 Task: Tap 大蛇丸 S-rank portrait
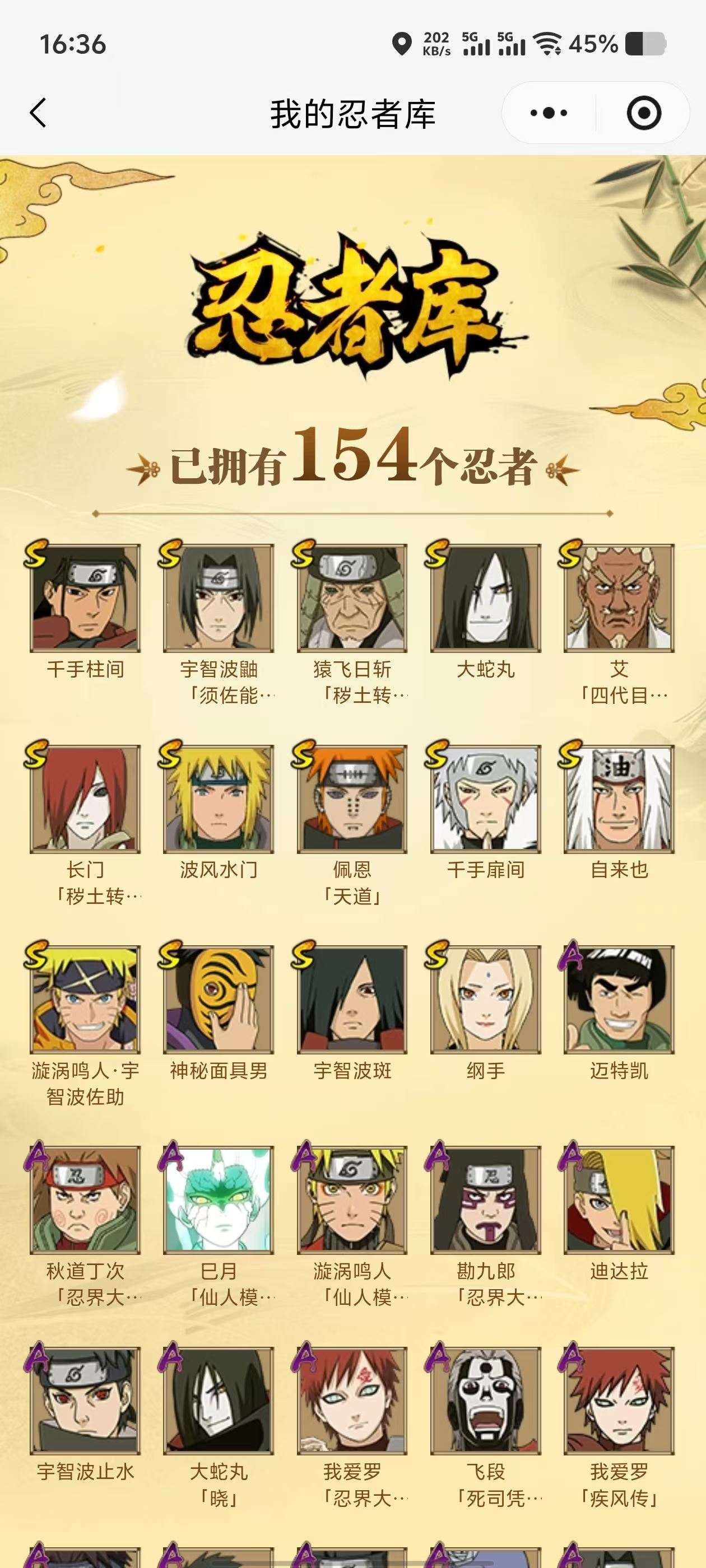(485, 598)
